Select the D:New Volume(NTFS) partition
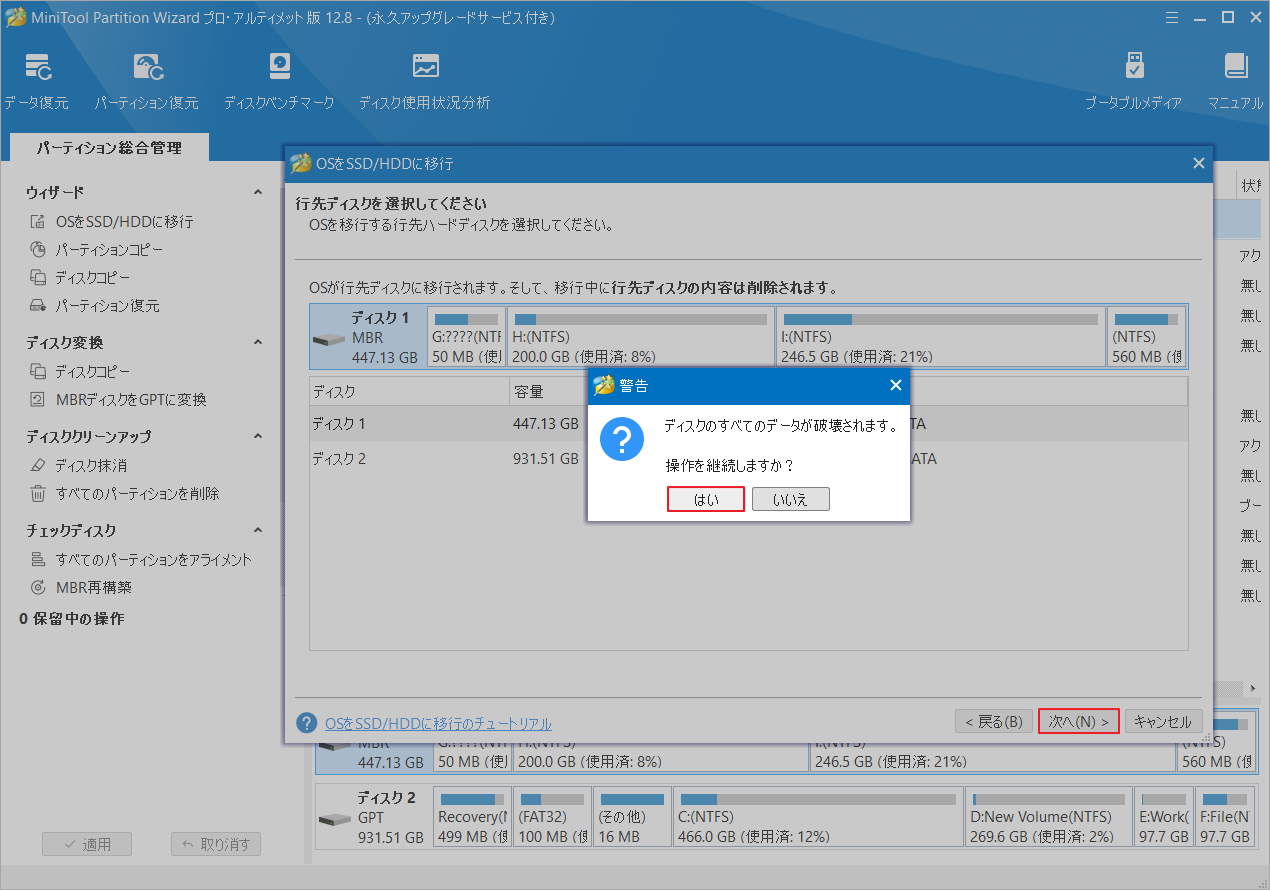Image resolution: width=1270 pixels, height=890 pixels. click(1048, 817)
